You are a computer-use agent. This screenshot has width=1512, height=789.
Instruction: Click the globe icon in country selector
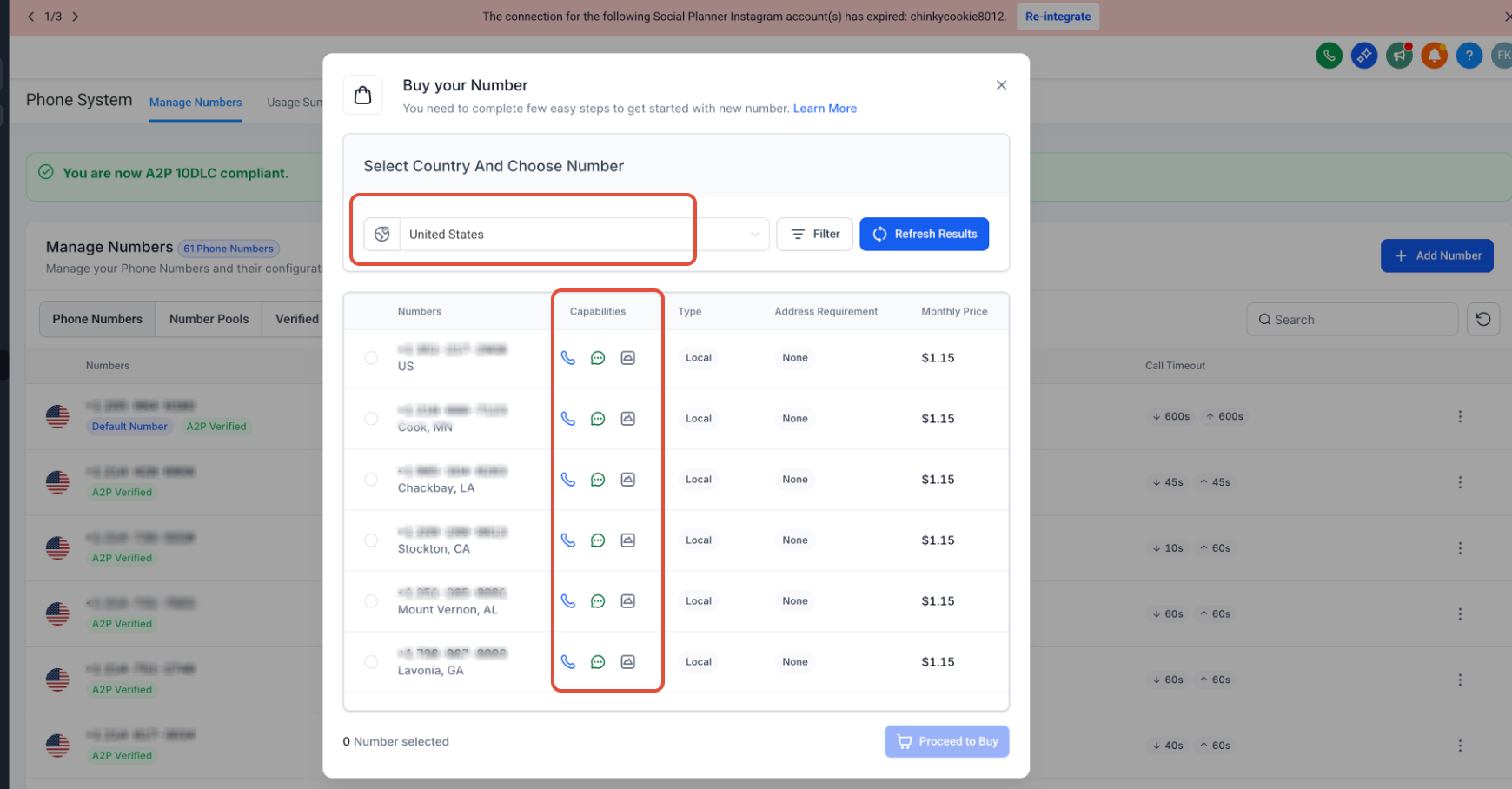point(381,234)
